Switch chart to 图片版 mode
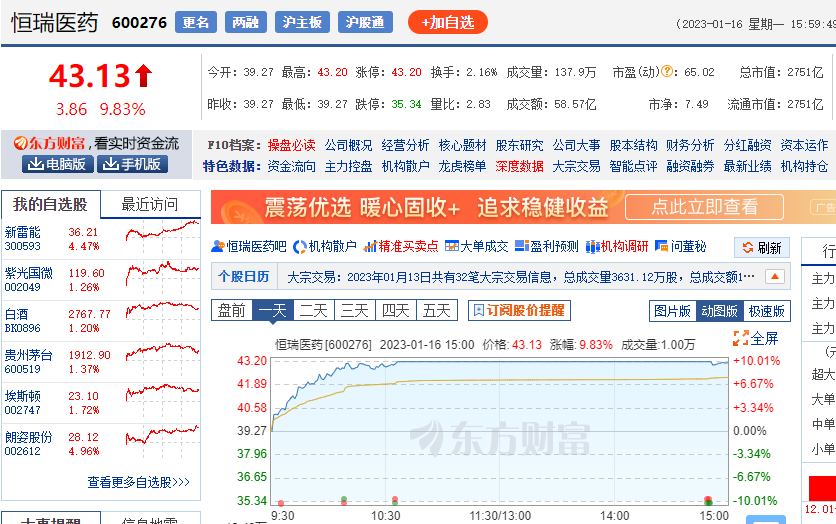Viewport: 836px width, 524px height. 673,311
